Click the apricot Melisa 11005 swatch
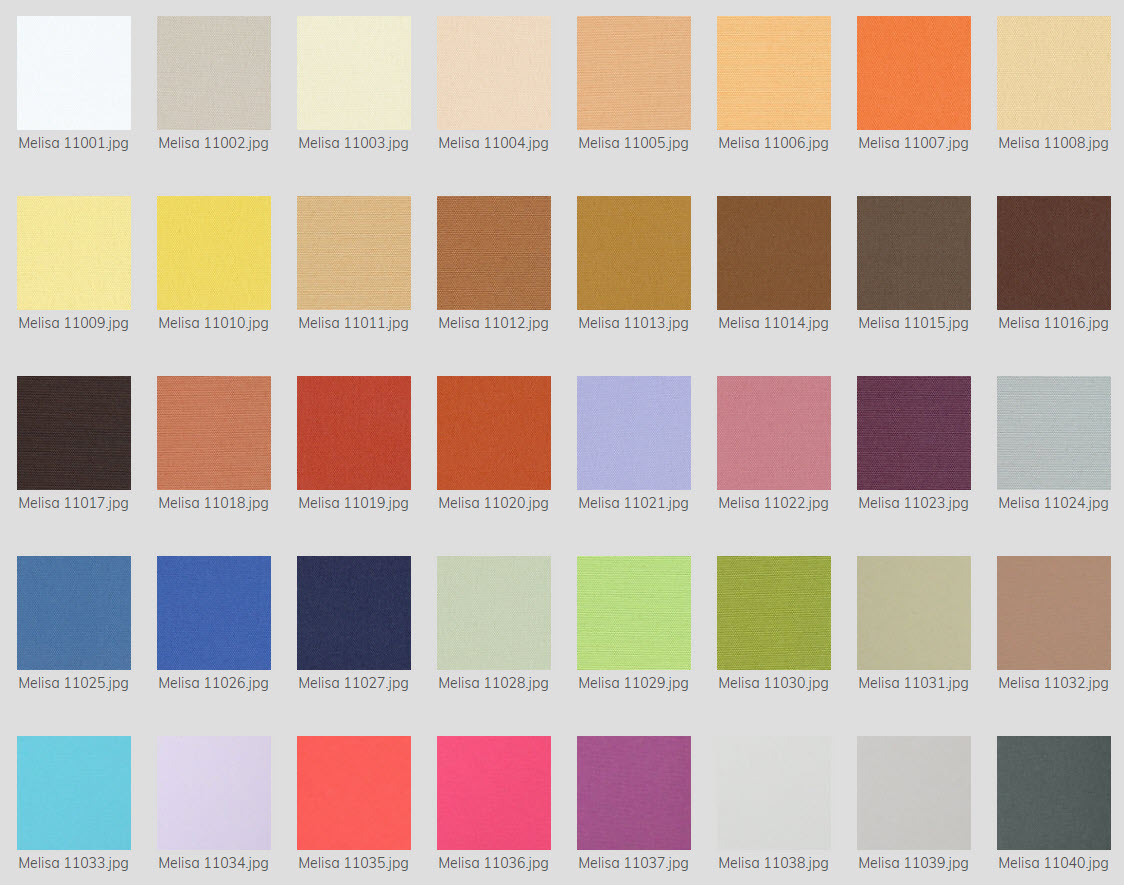Screen dimensions: 1124x885 tap(634, 73)
